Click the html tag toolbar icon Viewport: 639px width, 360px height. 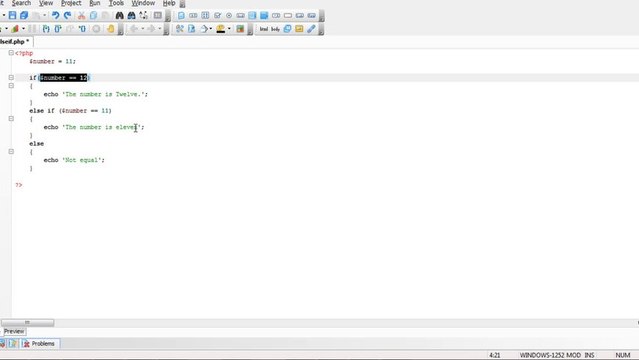264,29
